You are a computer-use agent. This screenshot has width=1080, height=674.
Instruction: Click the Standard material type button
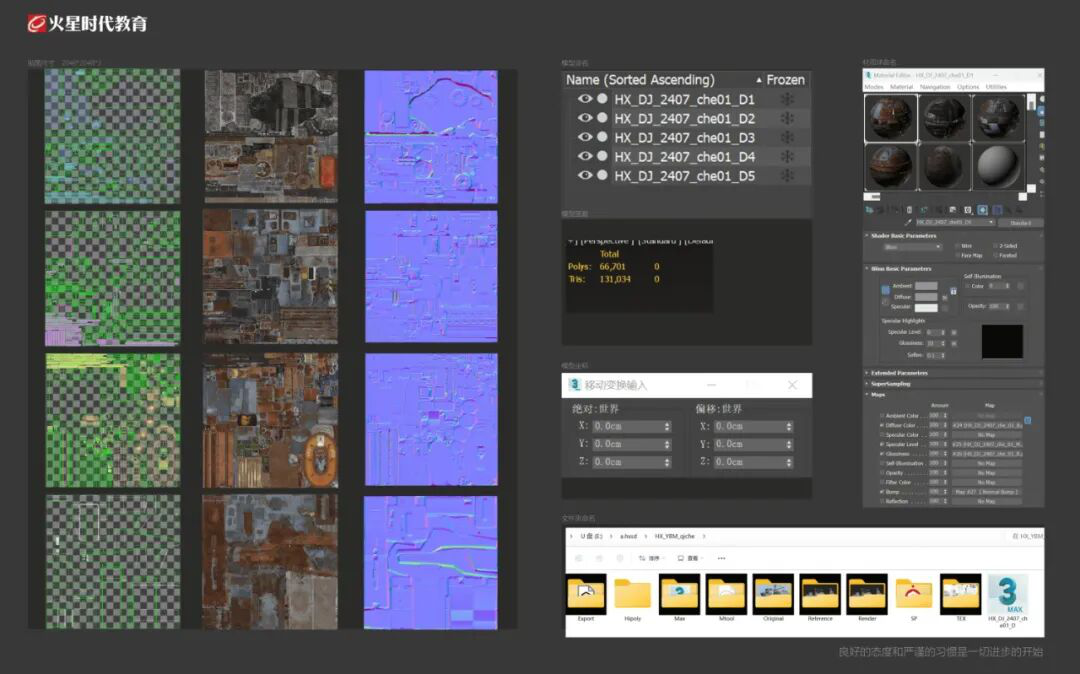[x=1020, y=222]
